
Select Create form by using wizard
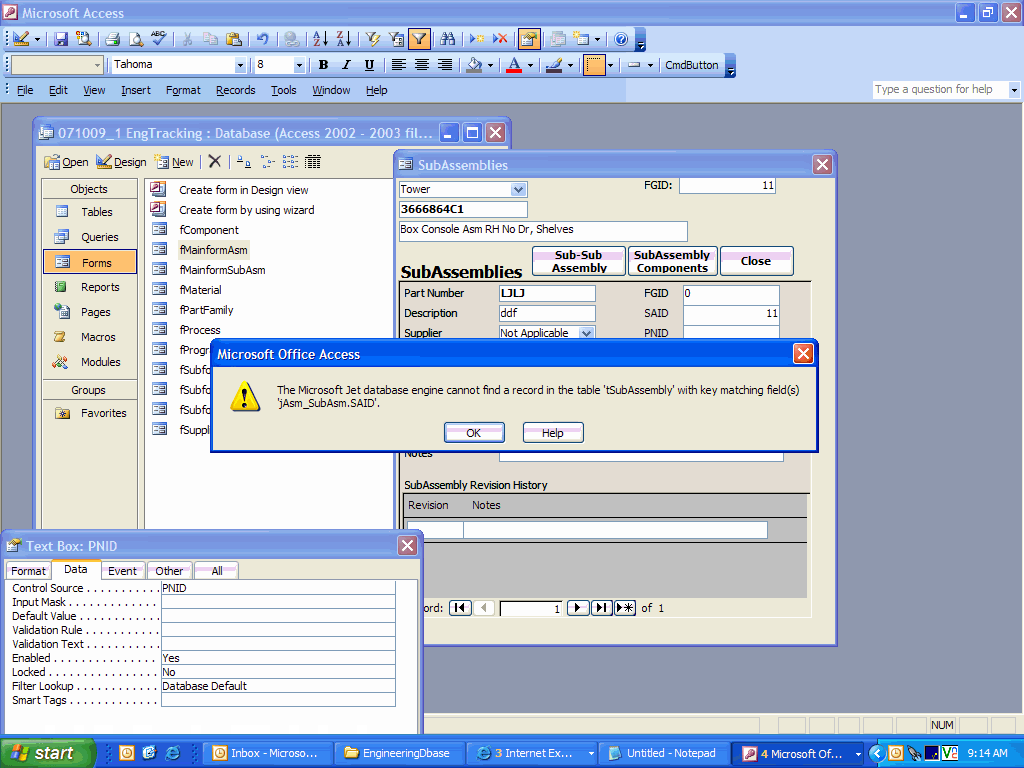pyautogui.click(x=246, y=210)
